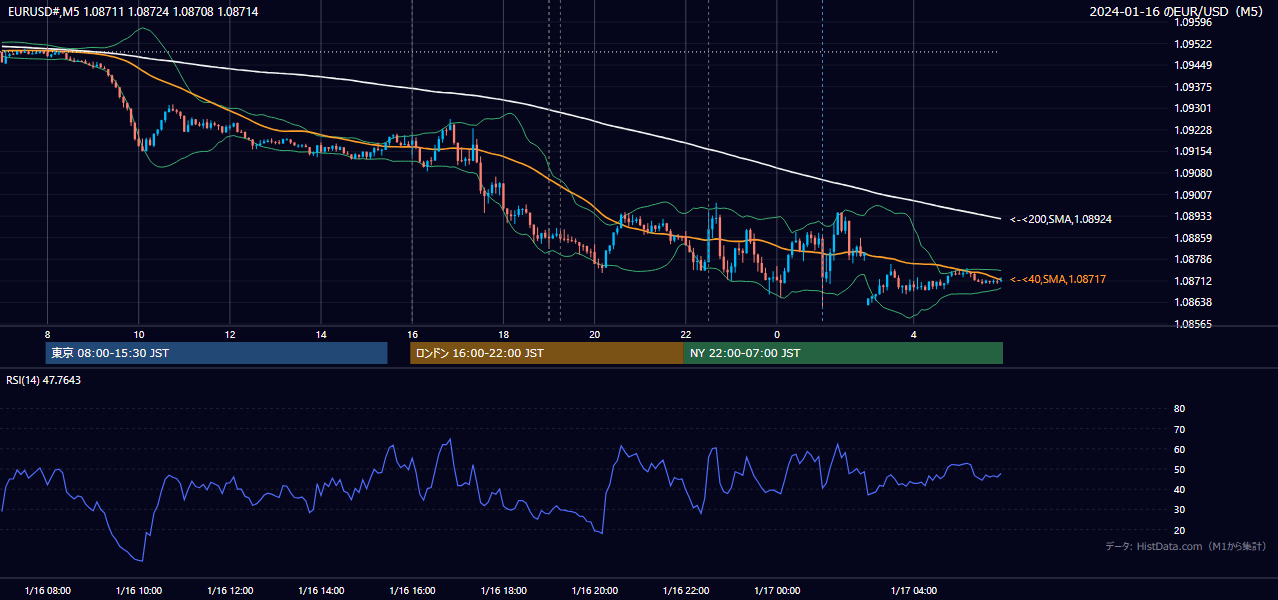Click hour 8 on the chart time axis
This screenshot has height=600, width=1278.
coord(47,334)
